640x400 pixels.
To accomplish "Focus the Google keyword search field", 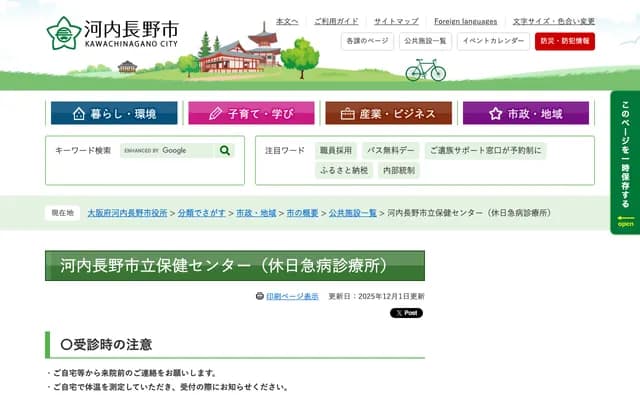I will click(x=166, y=150).
